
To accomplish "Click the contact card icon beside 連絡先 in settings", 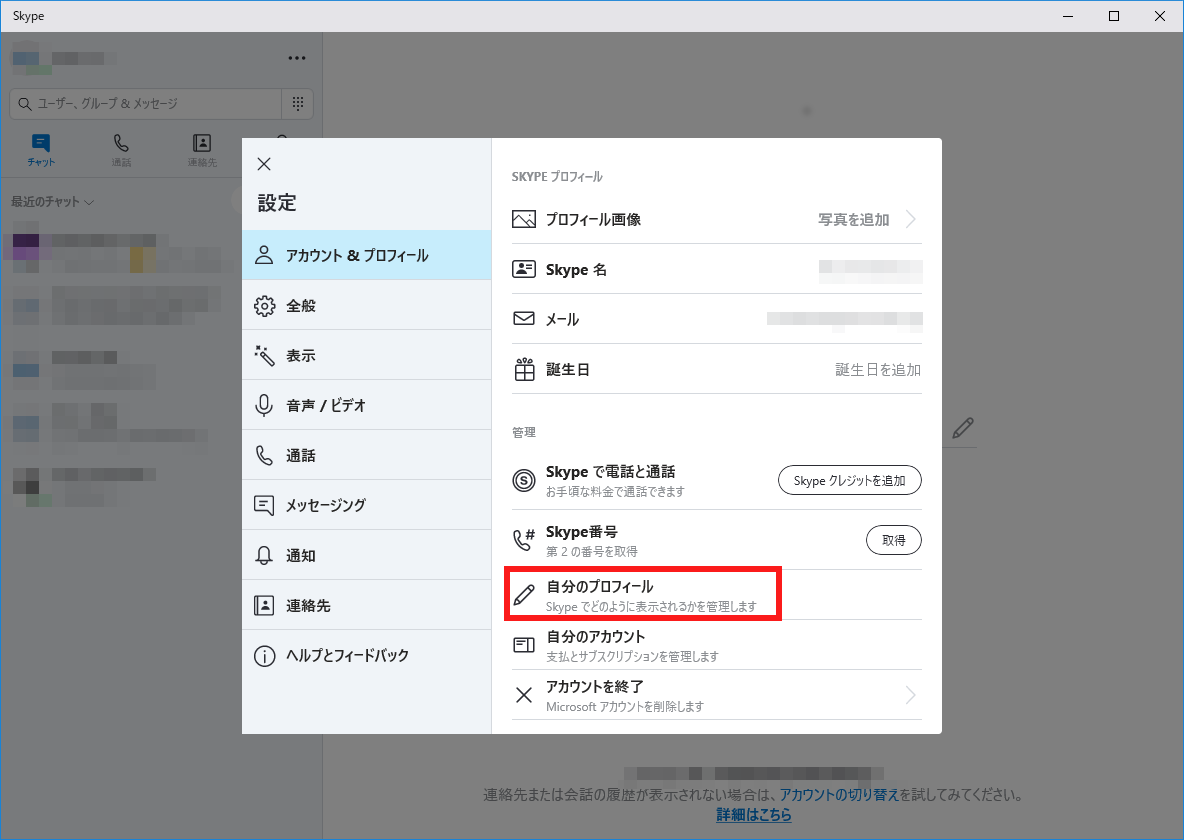I will coord(264,605).
